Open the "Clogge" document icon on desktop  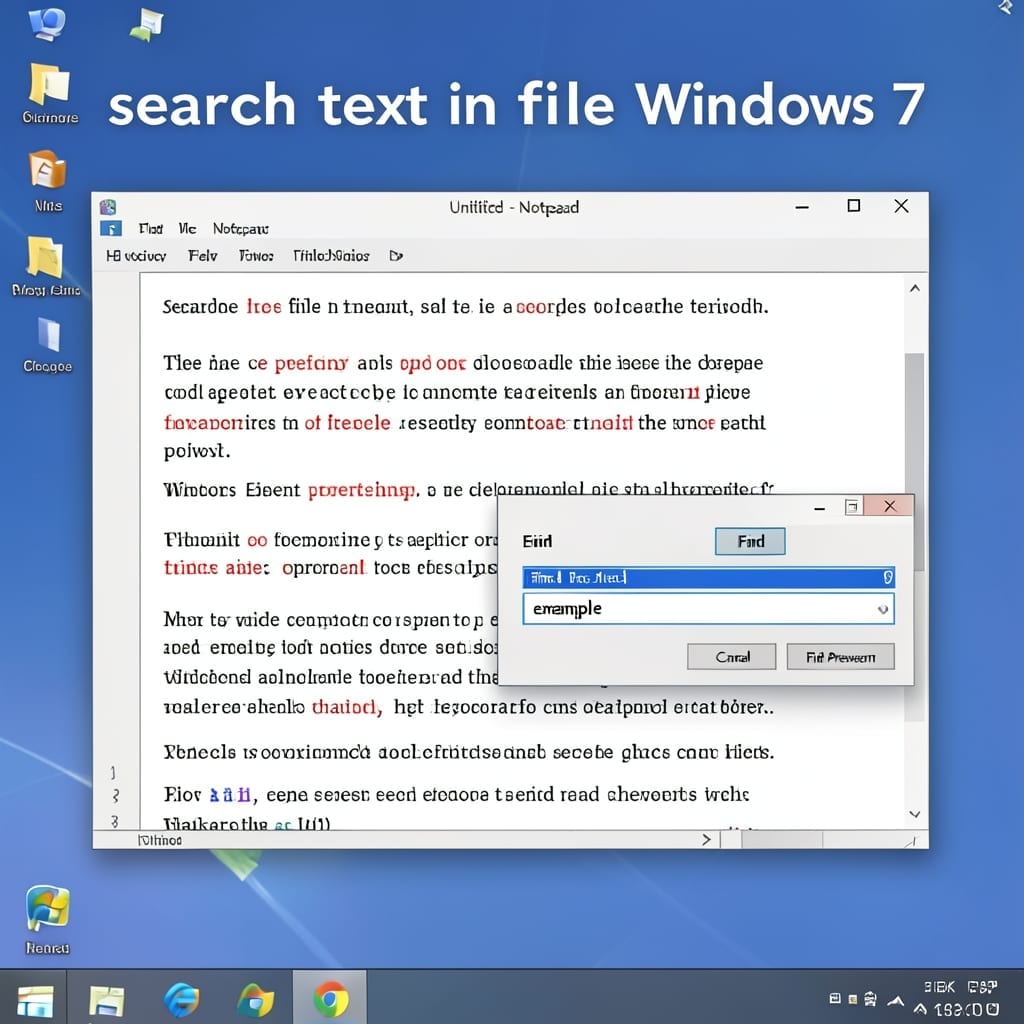[49, 336]
